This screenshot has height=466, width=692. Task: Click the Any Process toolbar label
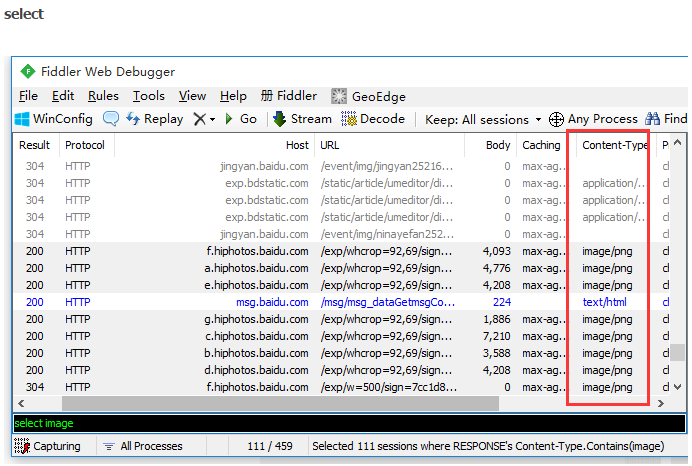coord(602,119)
